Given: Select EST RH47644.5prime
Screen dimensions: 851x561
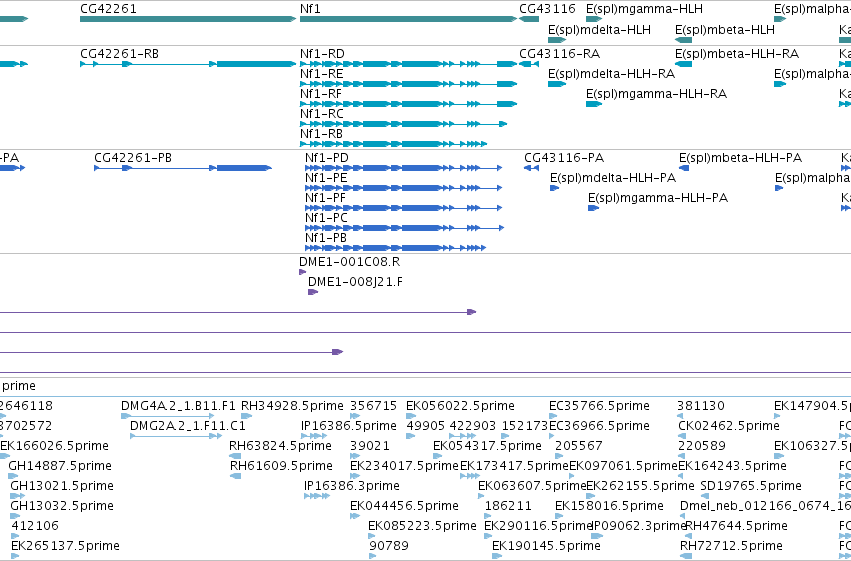Looking at the screenshot, I should [690, 537].
